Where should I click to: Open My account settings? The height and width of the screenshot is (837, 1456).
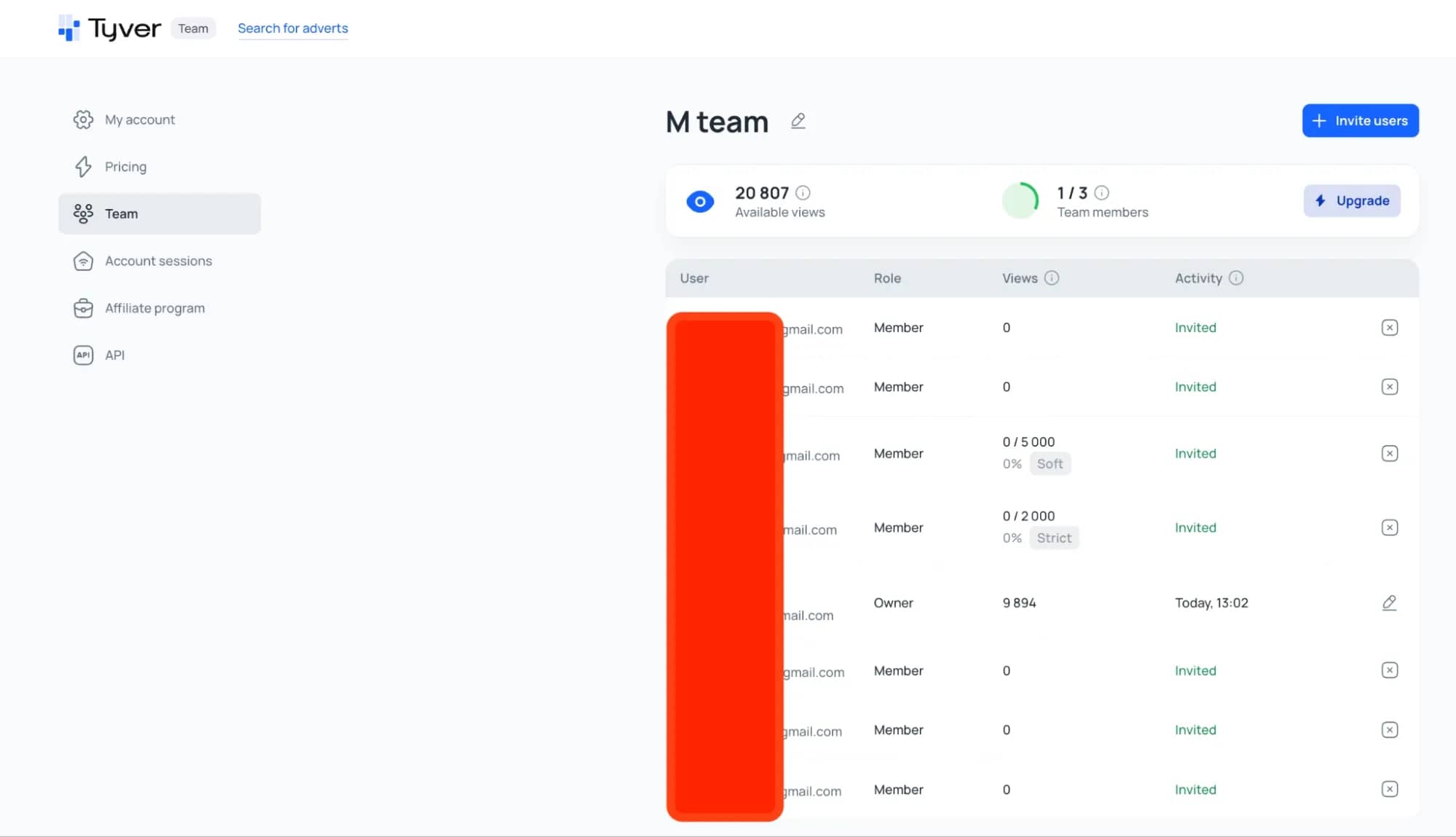pyautogui.click(x=160, y=119)
